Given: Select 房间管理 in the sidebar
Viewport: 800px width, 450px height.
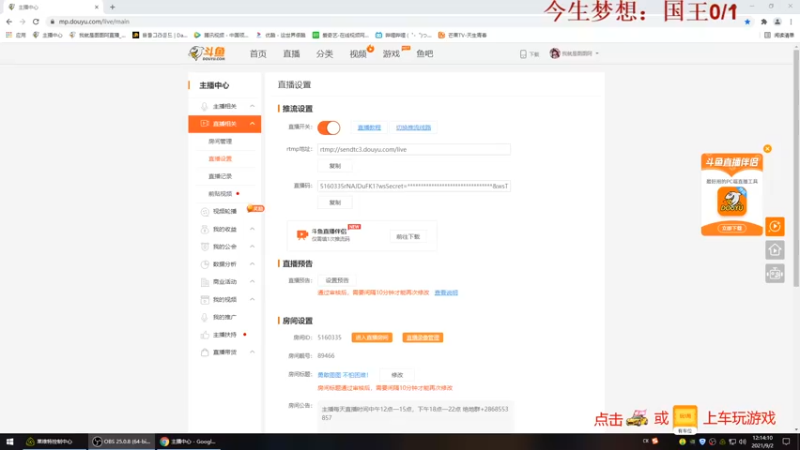Looking at the screenshot, I should [x=220, y=141].
